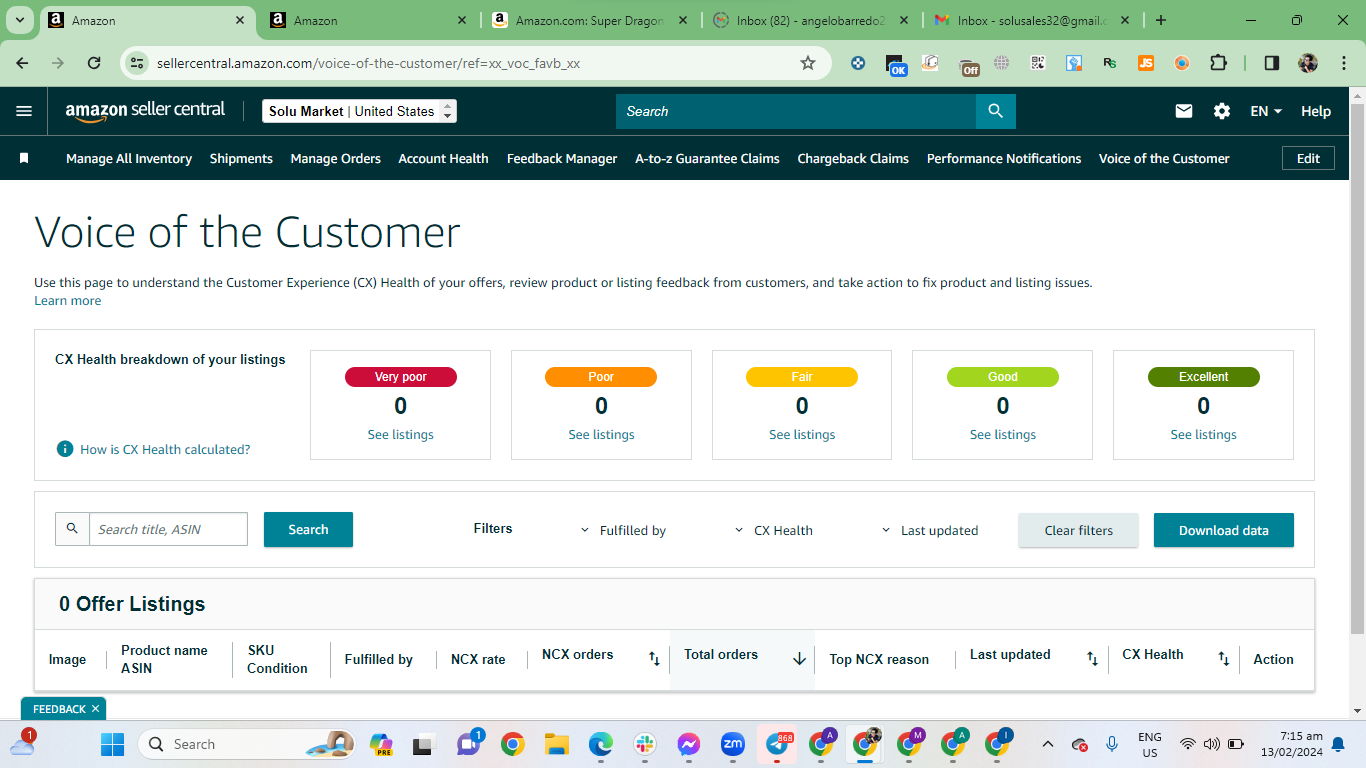The height and width of the screenshot is (768, 1366).
Task: Open the Seller Central hamburger menu
Action: [24, 111]
